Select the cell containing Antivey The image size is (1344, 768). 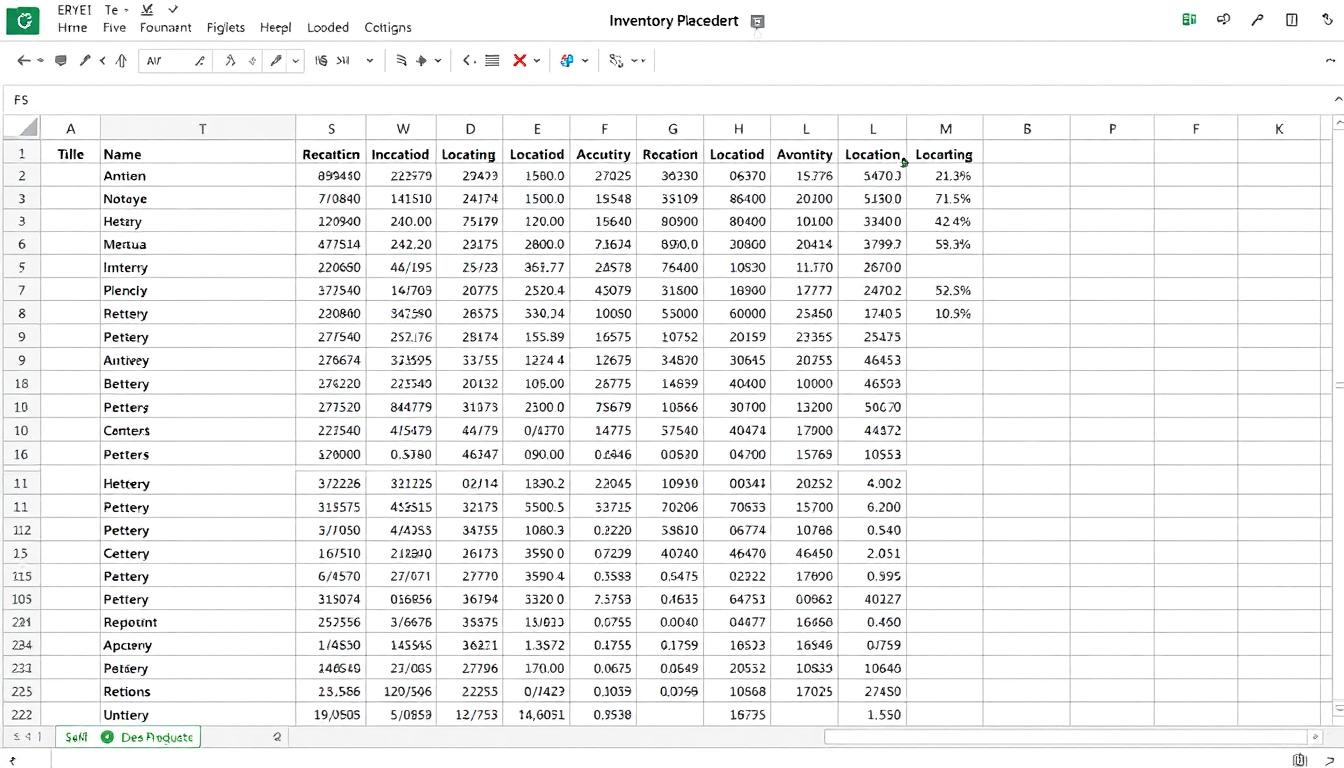click(198, 360)
